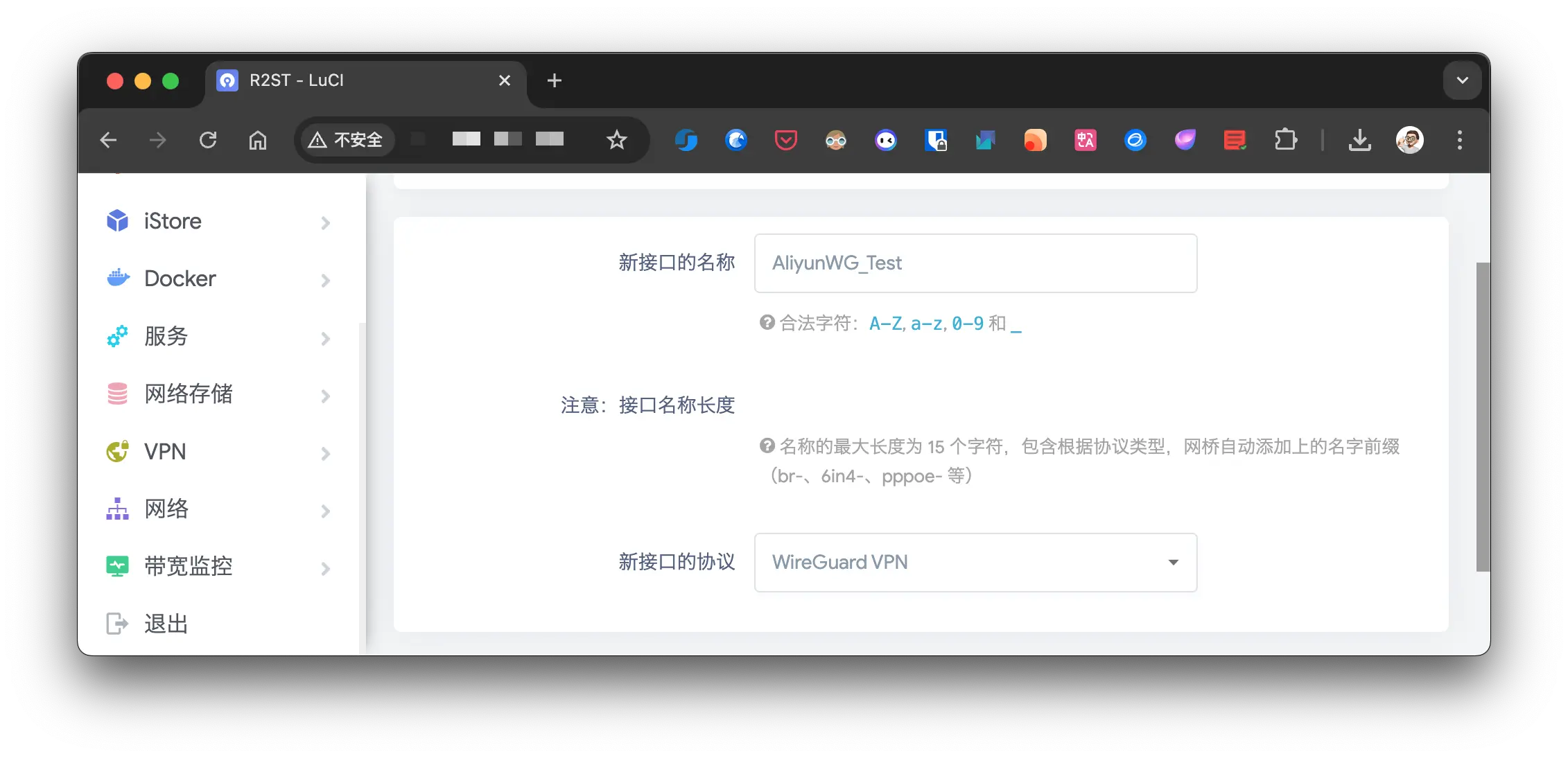
Task: Click the page vertical scrollbar
Action: pos(1483,416)
